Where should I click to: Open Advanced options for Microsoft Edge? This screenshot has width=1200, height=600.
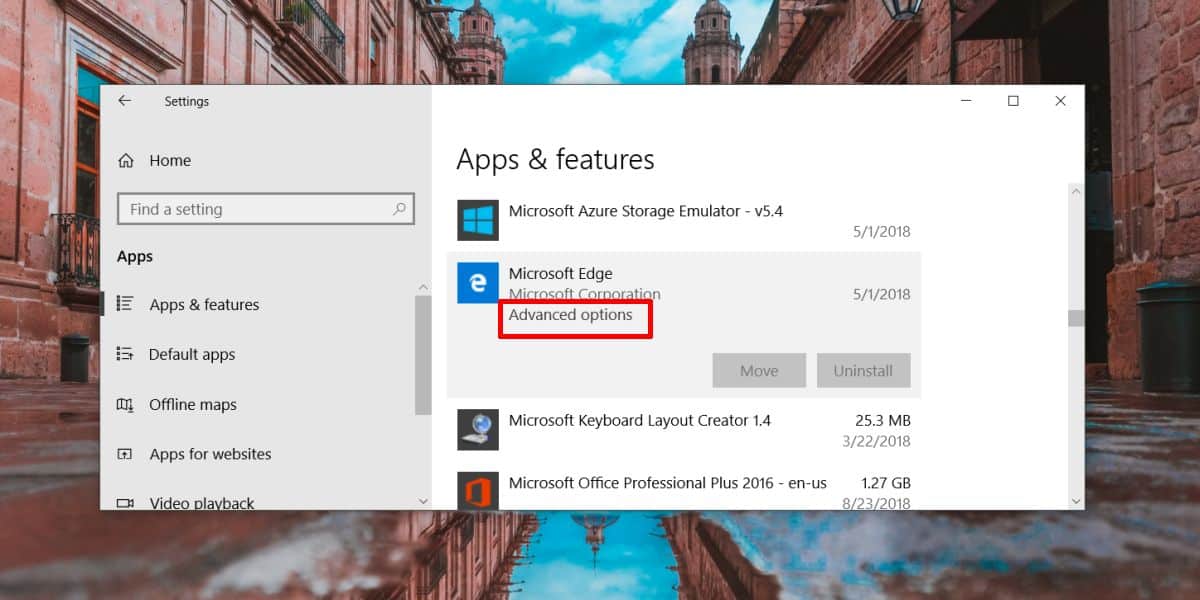pyautogui.click(x=571, y=315)
